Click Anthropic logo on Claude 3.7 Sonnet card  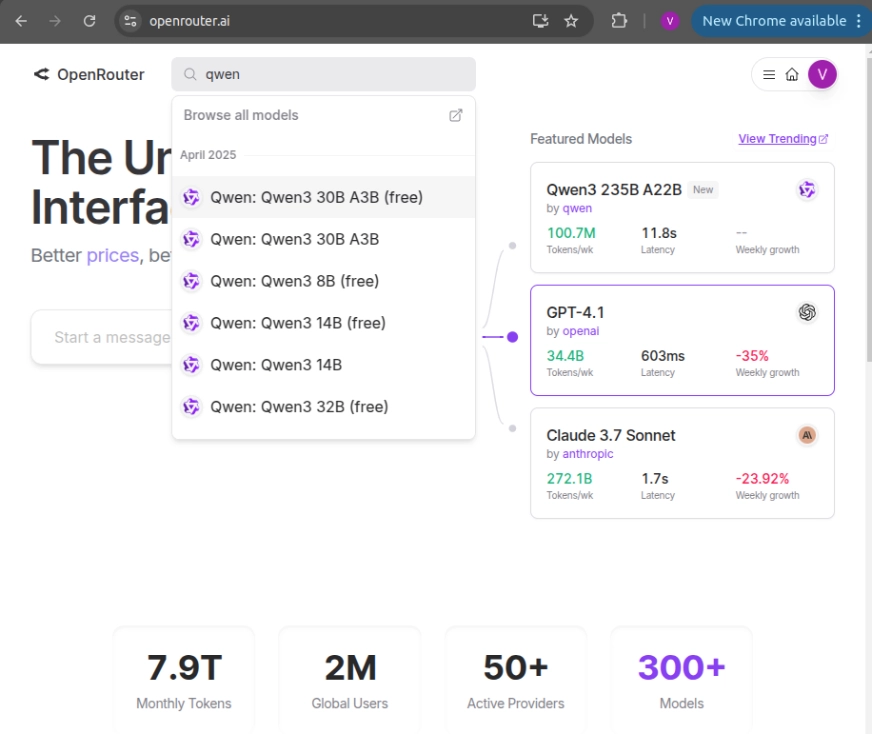[x=807, y=435]
